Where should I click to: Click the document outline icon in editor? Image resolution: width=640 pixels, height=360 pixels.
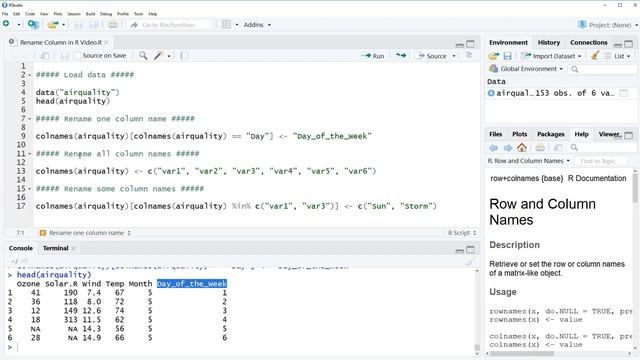point(469,56)
